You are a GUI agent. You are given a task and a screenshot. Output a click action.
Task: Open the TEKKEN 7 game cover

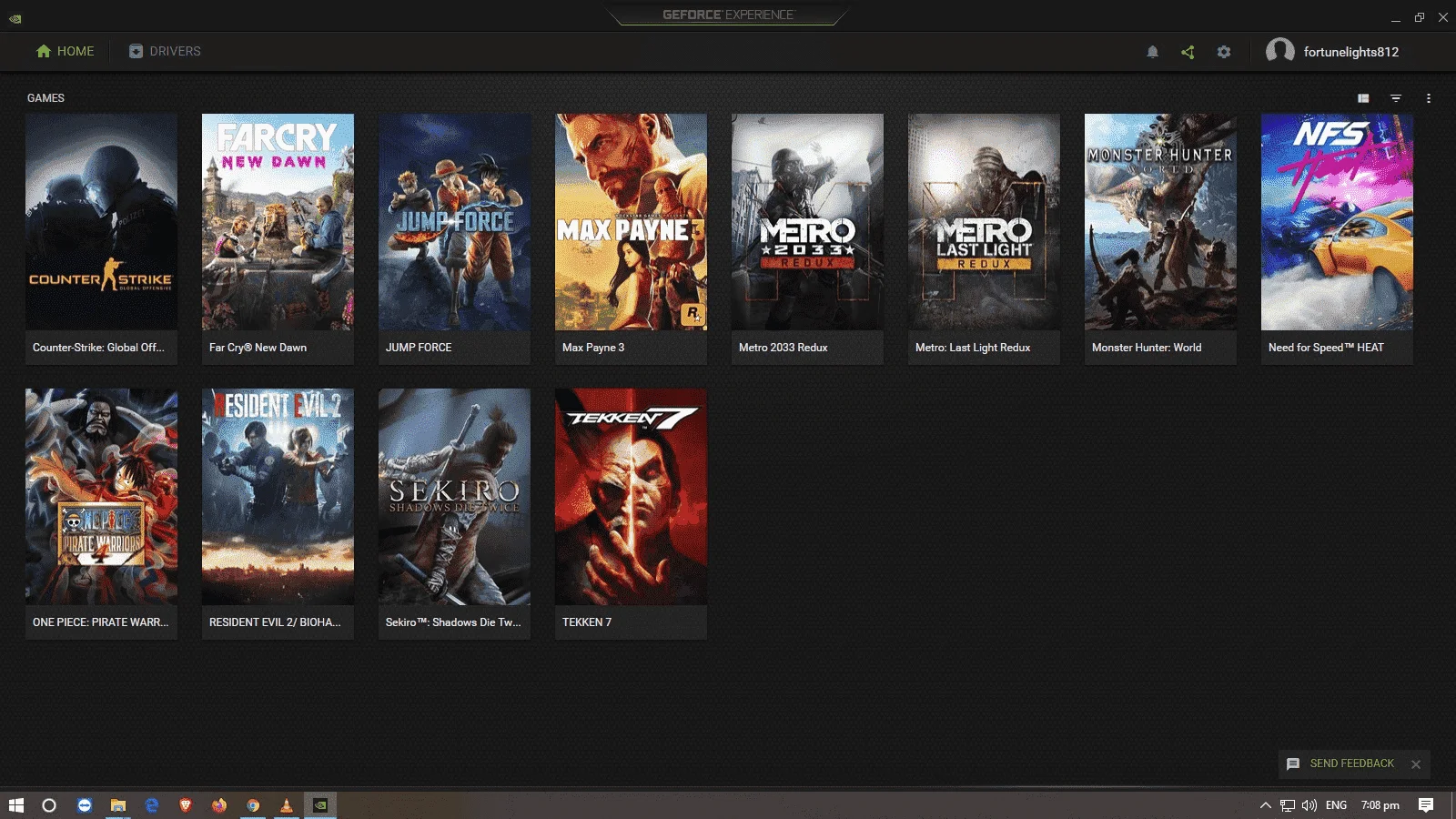click(x=631, y=497)
